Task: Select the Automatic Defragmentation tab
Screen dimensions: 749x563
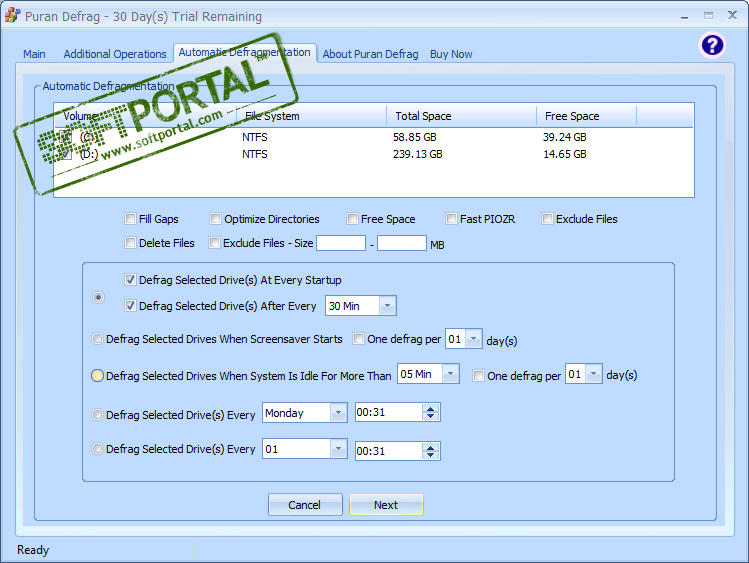Action: coord(245,53)
